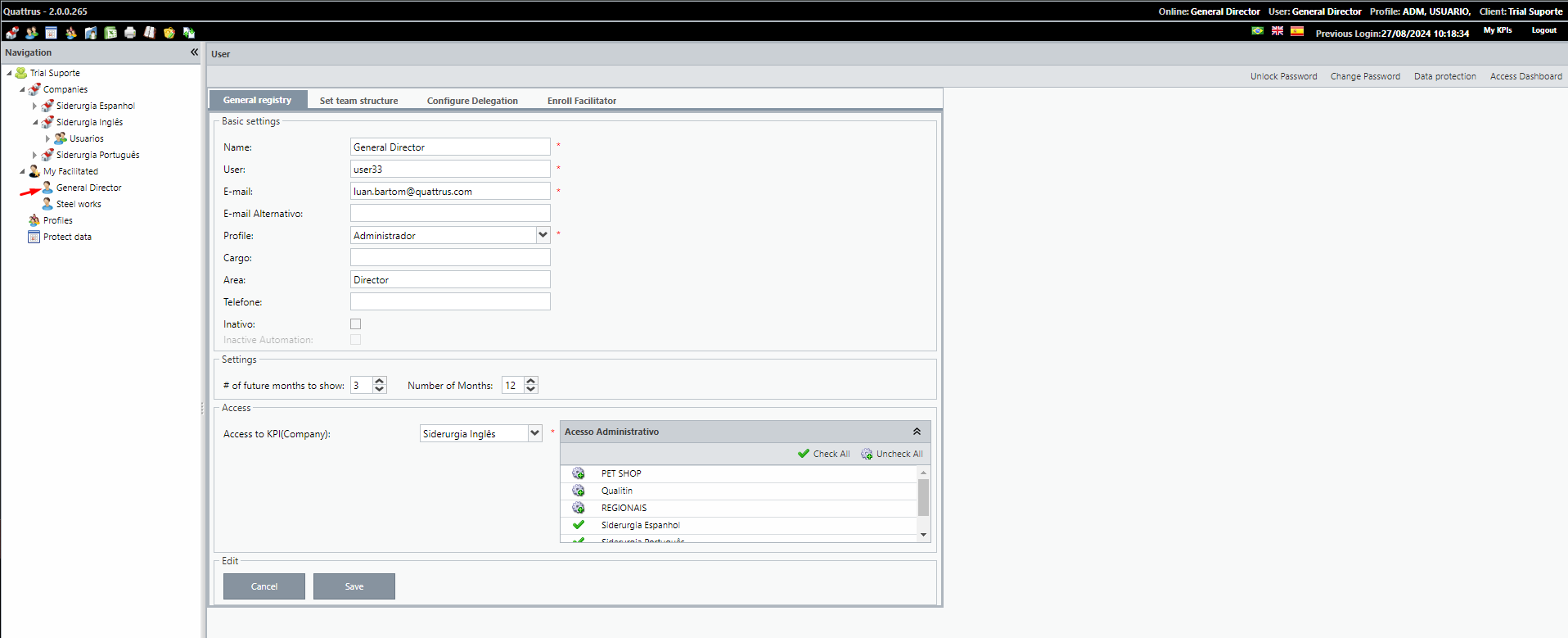Screen dimensions: 1568x638
Task: Click access list scroll down arrow
Action: 923,535
